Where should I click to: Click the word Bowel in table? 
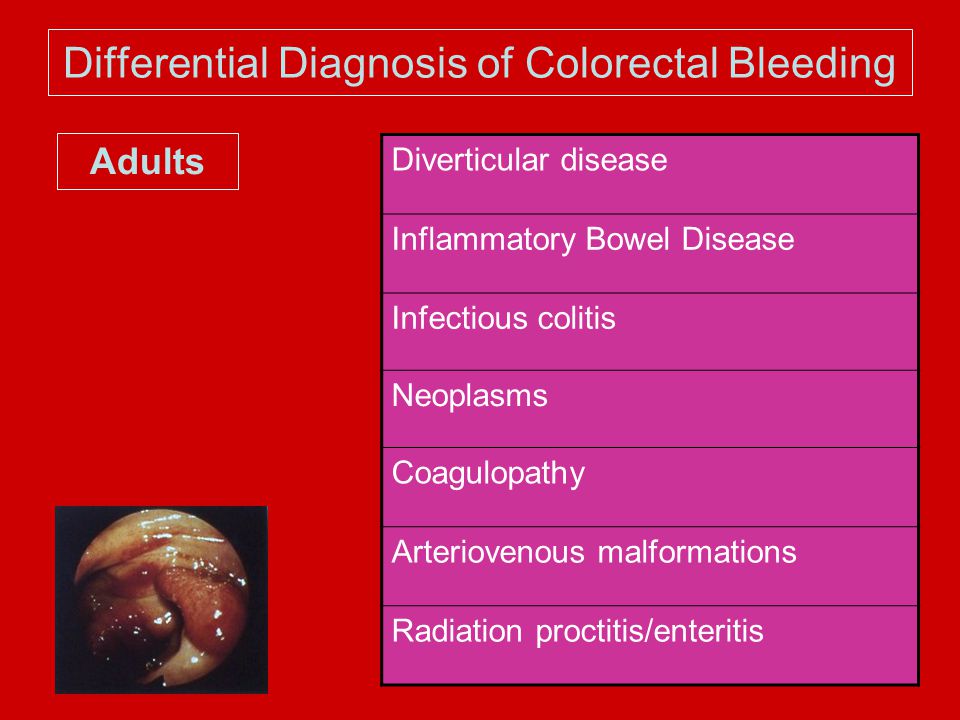tap(628, 238)
